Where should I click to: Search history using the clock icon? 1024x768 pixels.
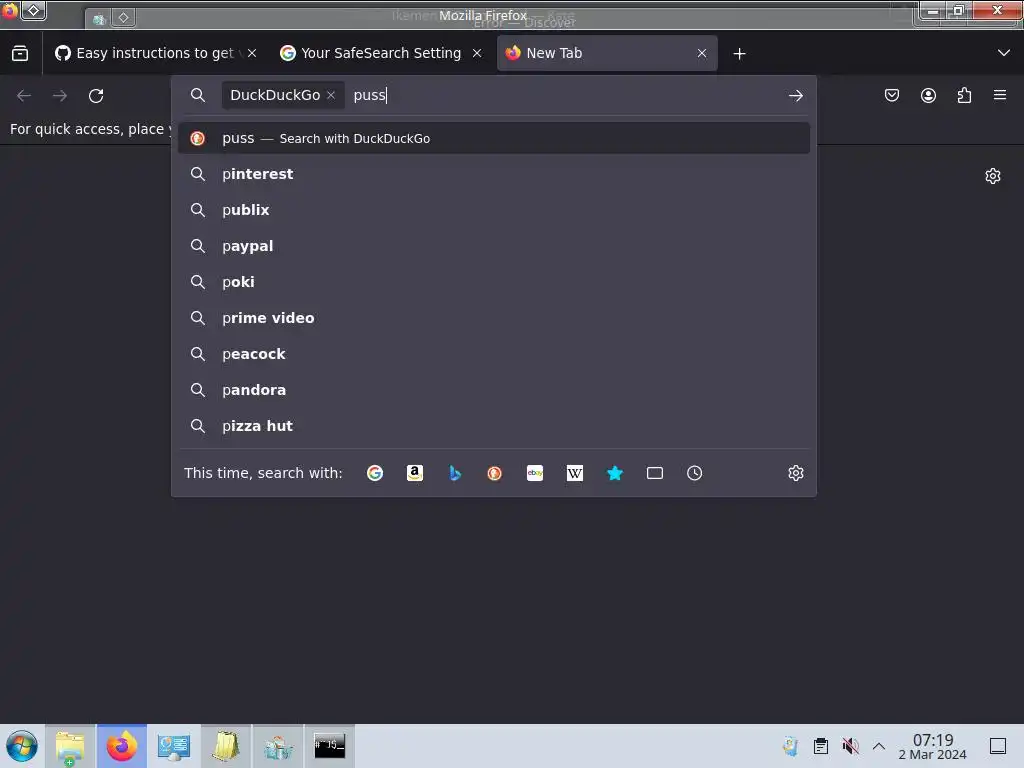click(x=694, y=473)
